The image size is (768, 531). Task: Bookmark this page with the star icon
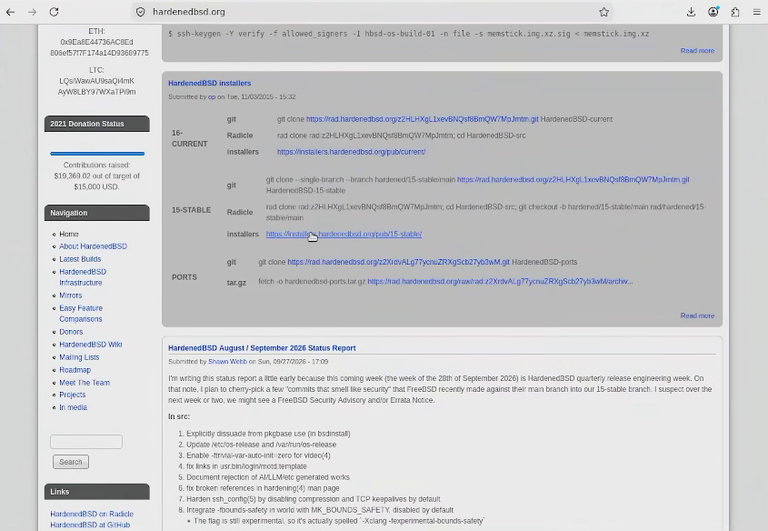point(604,12)
